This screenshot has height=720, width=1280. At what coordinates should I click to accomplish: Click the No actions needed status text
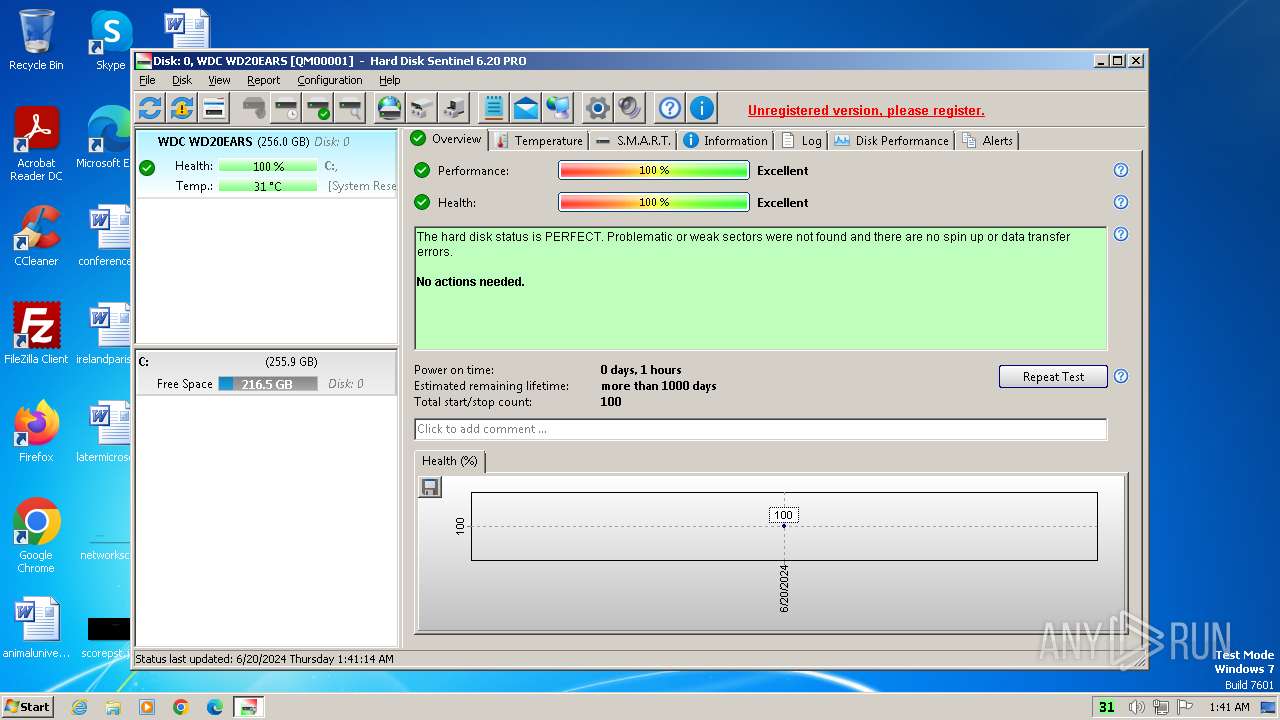coord(470,282)
